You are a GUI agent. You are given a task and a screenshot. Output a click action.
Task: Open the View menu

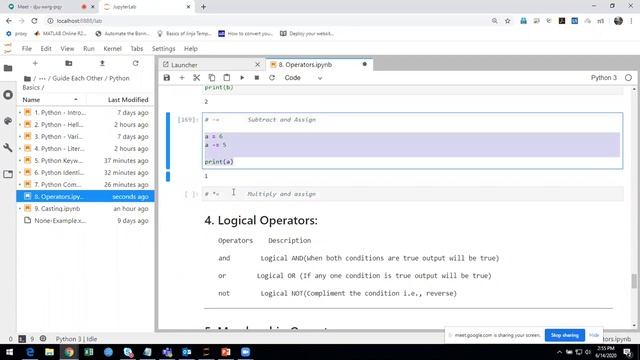click(x=67, y=49)
